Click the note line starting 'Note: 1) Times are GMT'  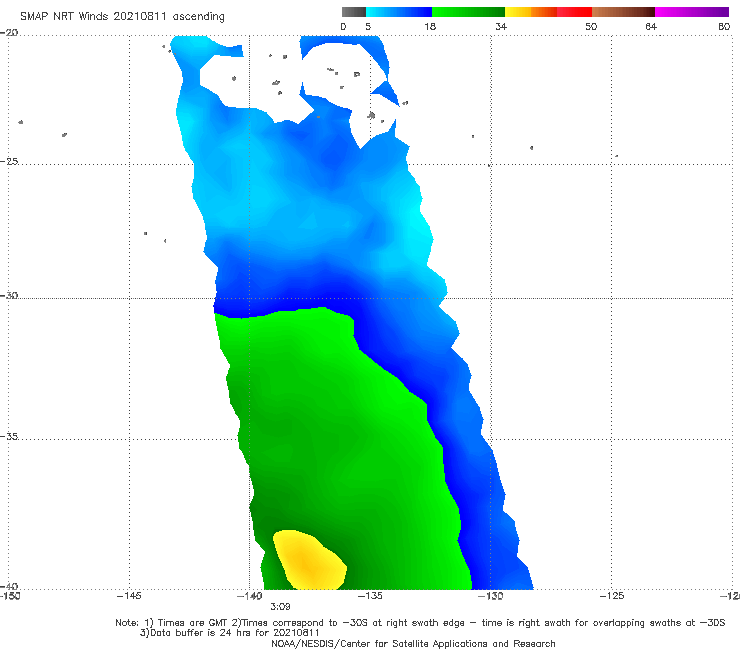[420, 623]
